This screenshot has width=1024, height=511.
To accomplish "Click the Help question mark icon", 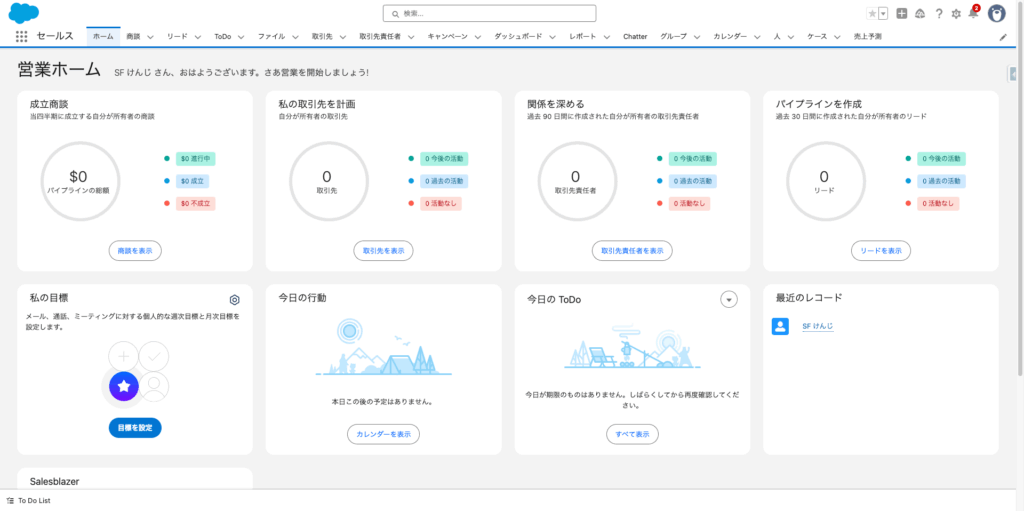I will pos(939,13).
